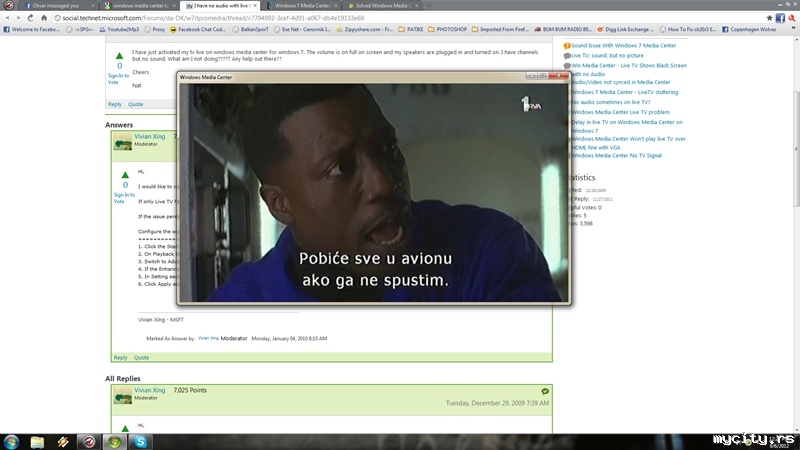Open 'Windows 7 Media Center - LiveTV stuttering' thread
This screenshot has width=800, height=450.
click(x=624, y=92)
